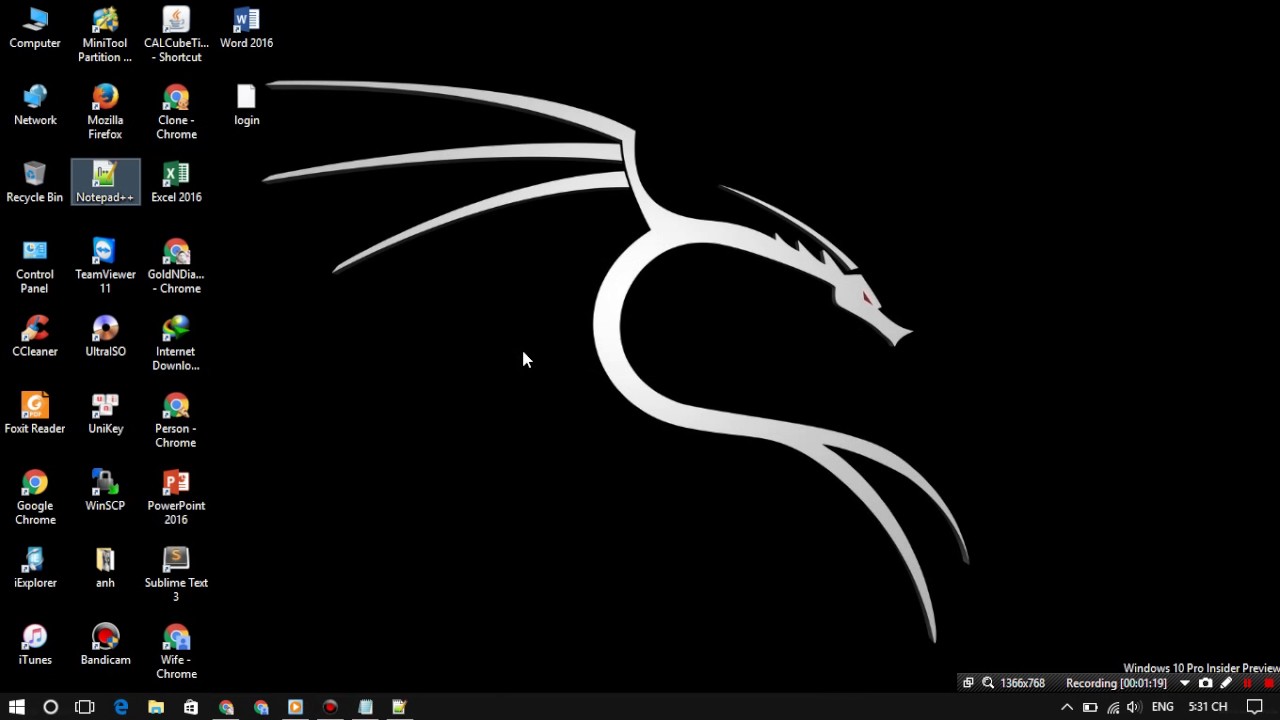Click the Bandicam record icon on taskbar

[330, 707]
